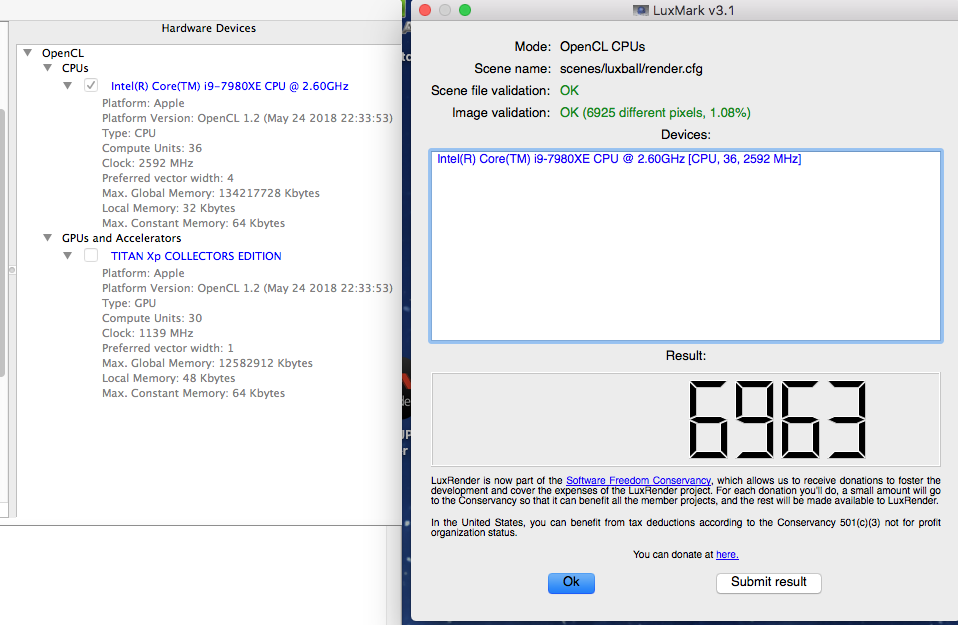Enable the TITAN Xp COLLECTORS EDITION checkbox
Screen dimensions: 958x625
pos(91,255)
